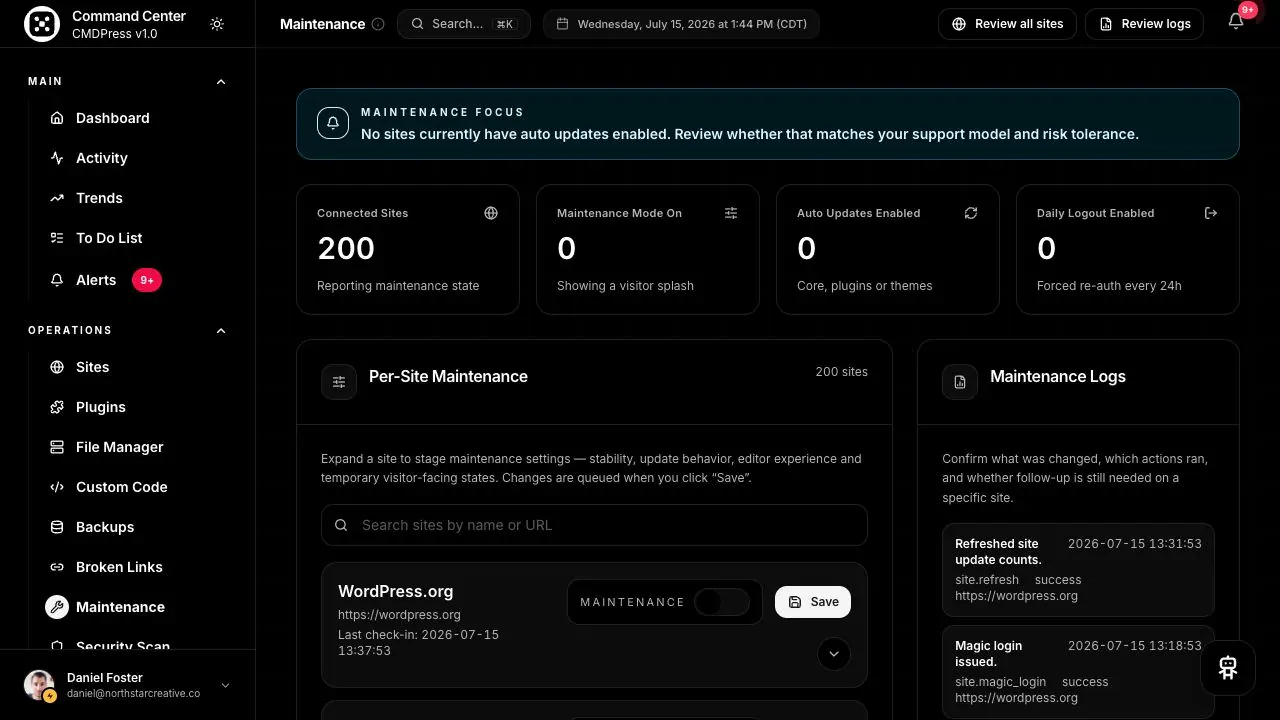Open the Magic login issued log entry
The height and width of the screenshot is (720, 1280).
[1078, 671]
